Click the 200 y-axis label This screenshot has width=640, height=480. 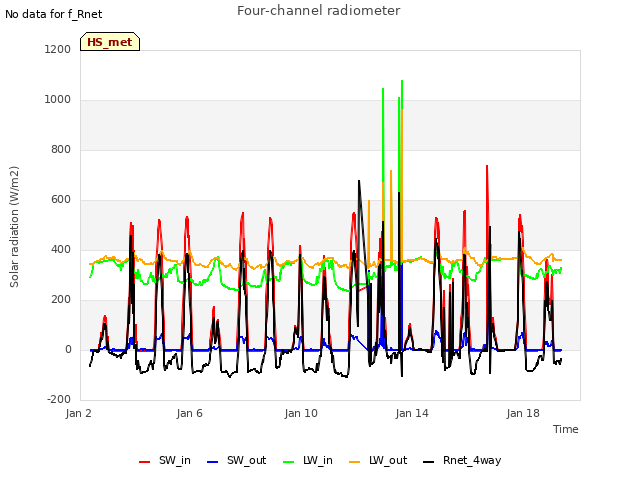61,299
